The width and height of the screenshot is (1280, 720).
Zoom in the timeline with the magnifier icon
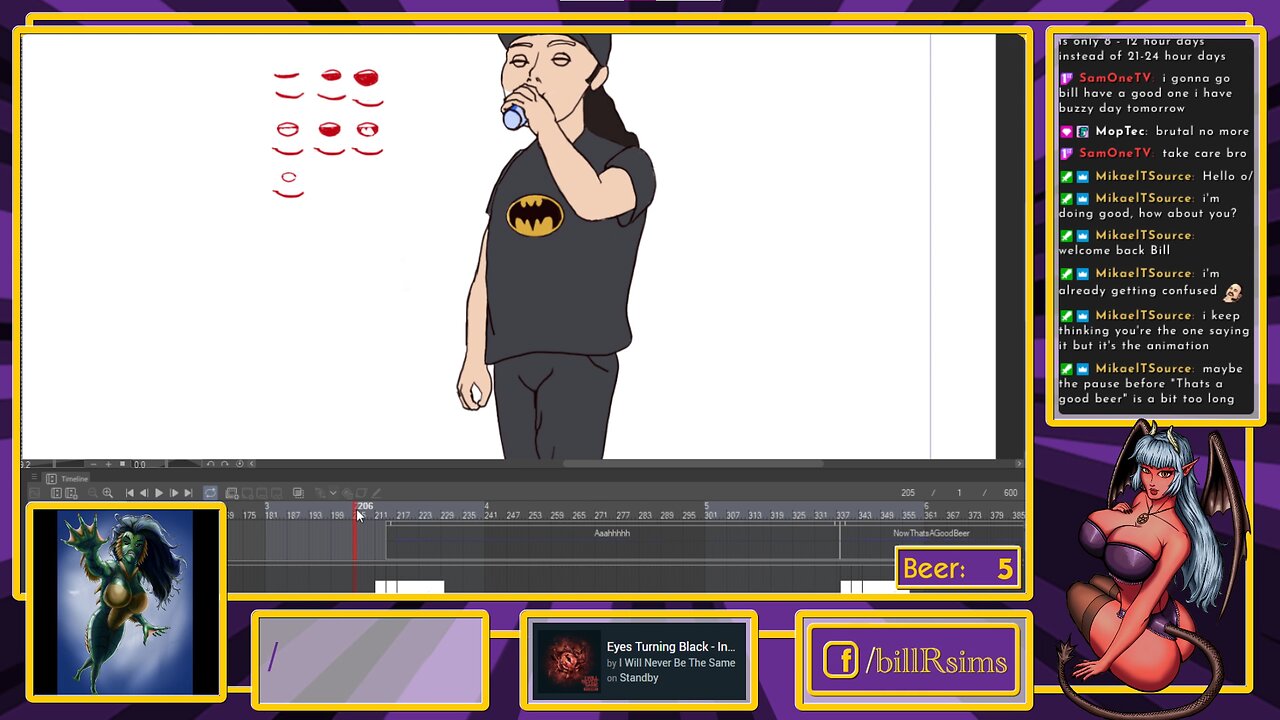108,493
